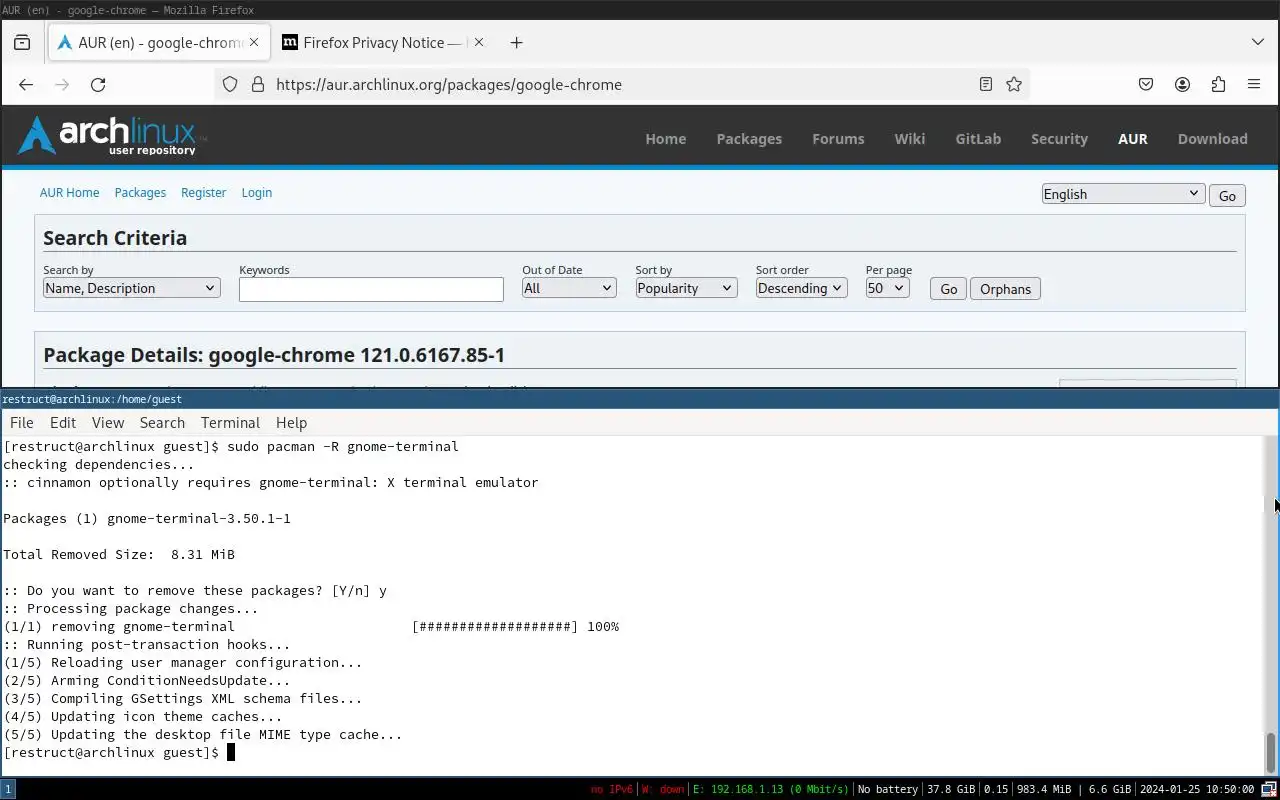Click the Arch Linux user repository logo

point(111,136)
